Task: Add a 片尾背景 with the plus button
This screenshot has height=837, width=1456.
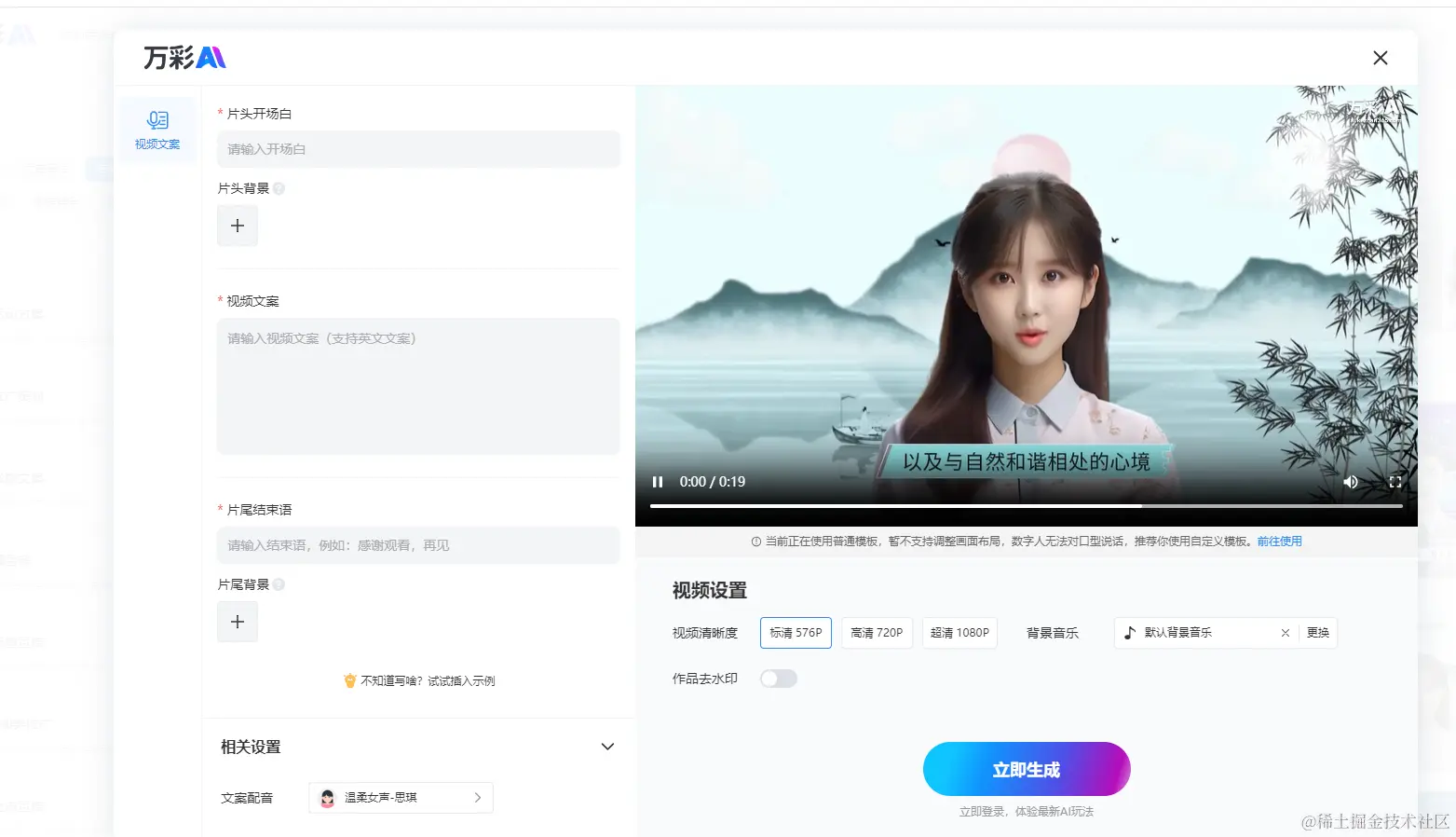Action: [238, 622]
